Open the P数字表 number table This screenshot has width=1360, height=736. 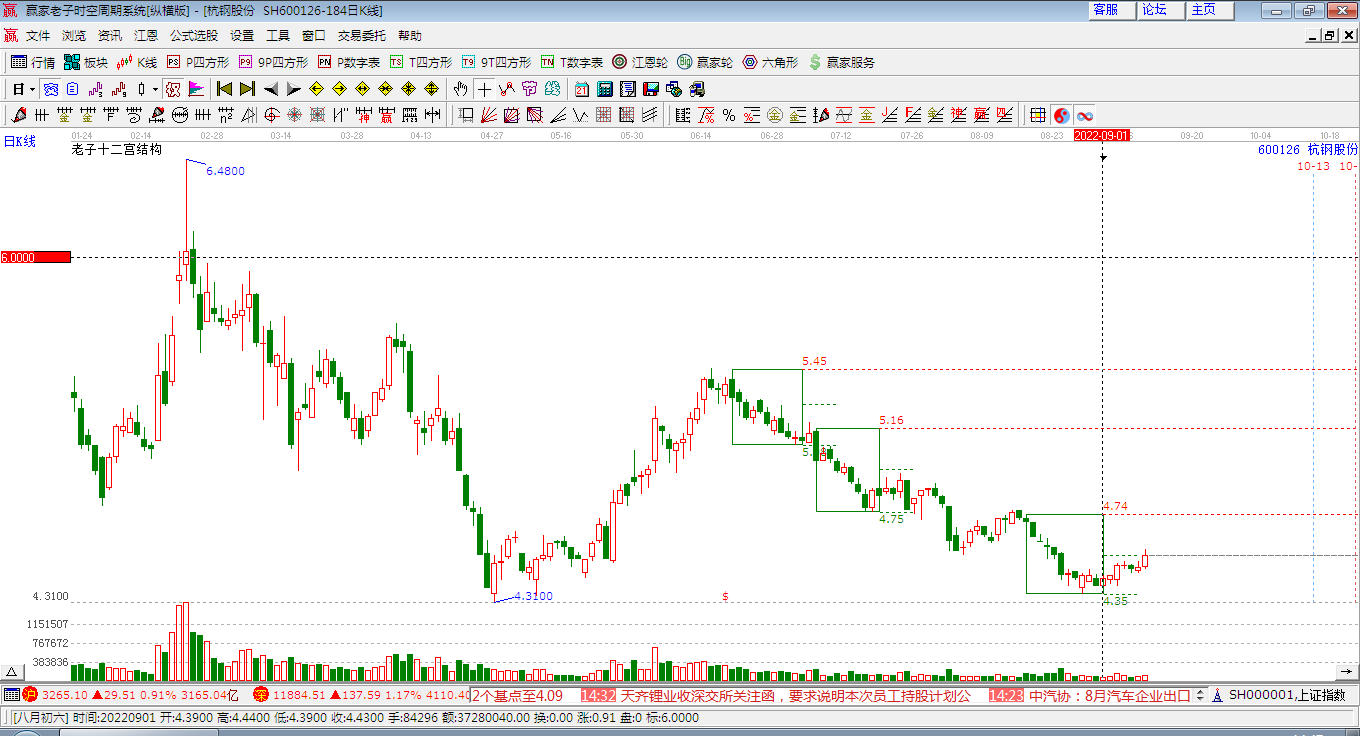pyautogui.click(x=349, y=62)
